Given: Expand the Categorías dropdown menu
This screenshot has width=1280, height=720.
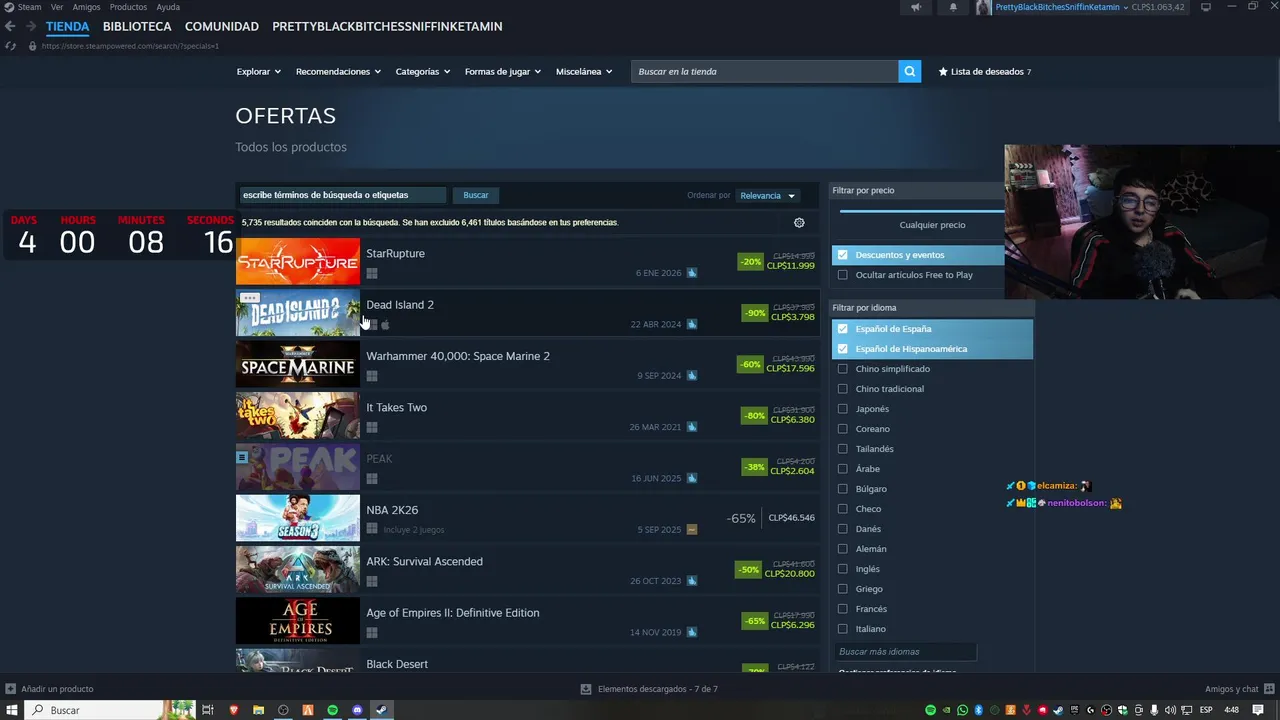Looking at the screenshot, I should click(x=423, y=72).
